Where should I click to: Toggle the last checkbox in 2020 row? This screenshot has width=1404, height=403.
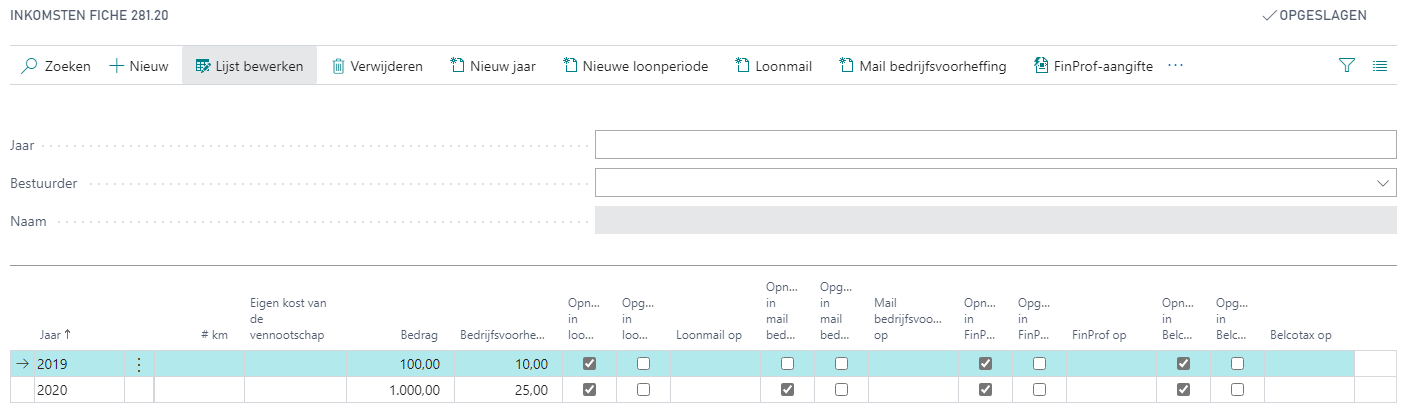coord(1238,390)
